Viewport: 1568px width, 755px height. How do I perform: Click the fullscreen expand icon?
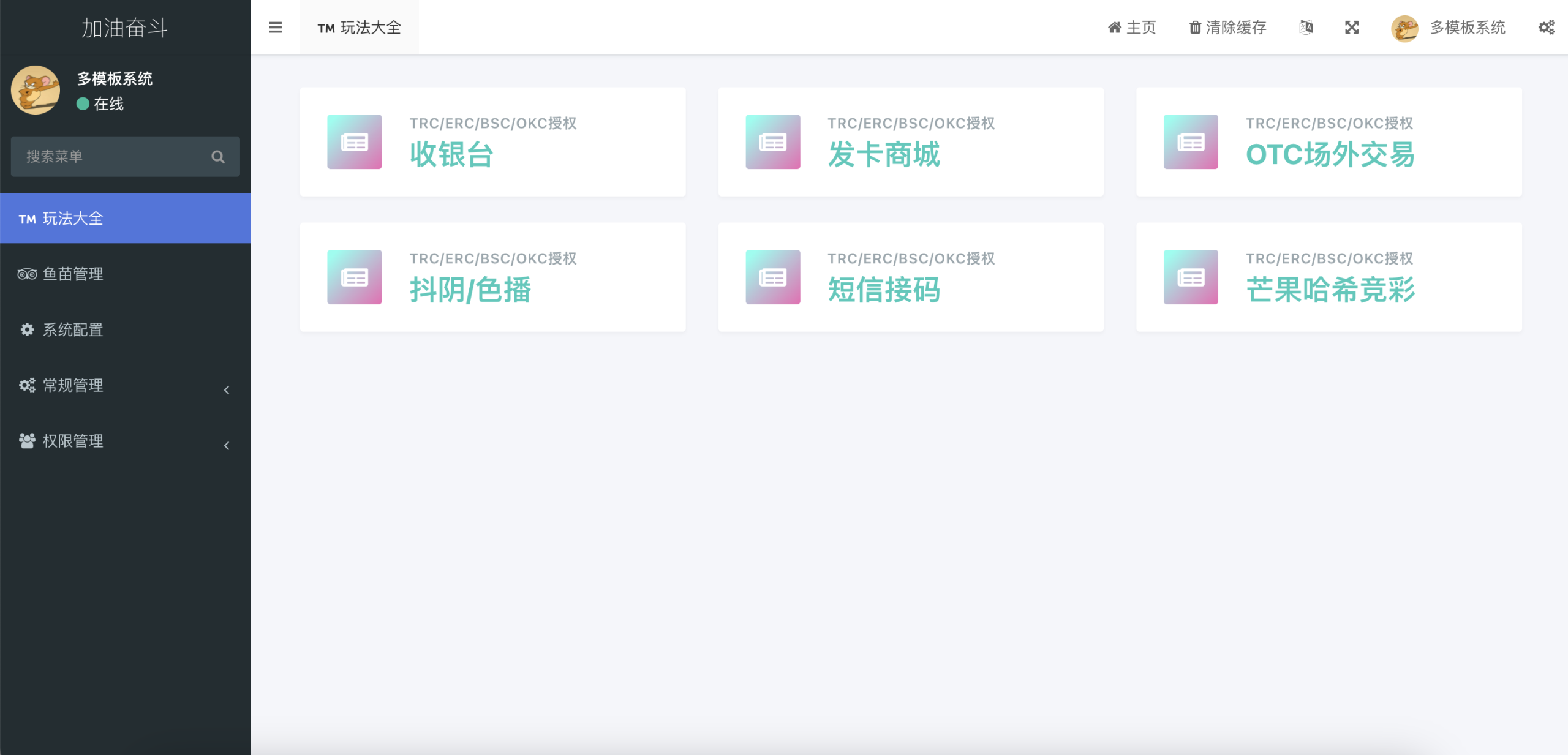point(1351,28)
